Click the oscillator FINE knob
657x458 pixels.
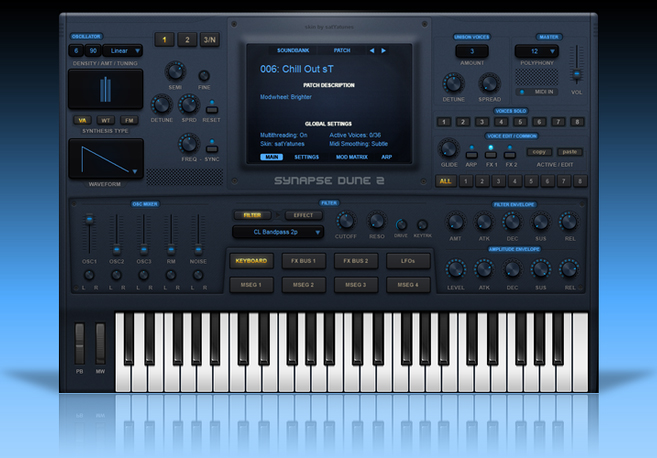[204, 76]
